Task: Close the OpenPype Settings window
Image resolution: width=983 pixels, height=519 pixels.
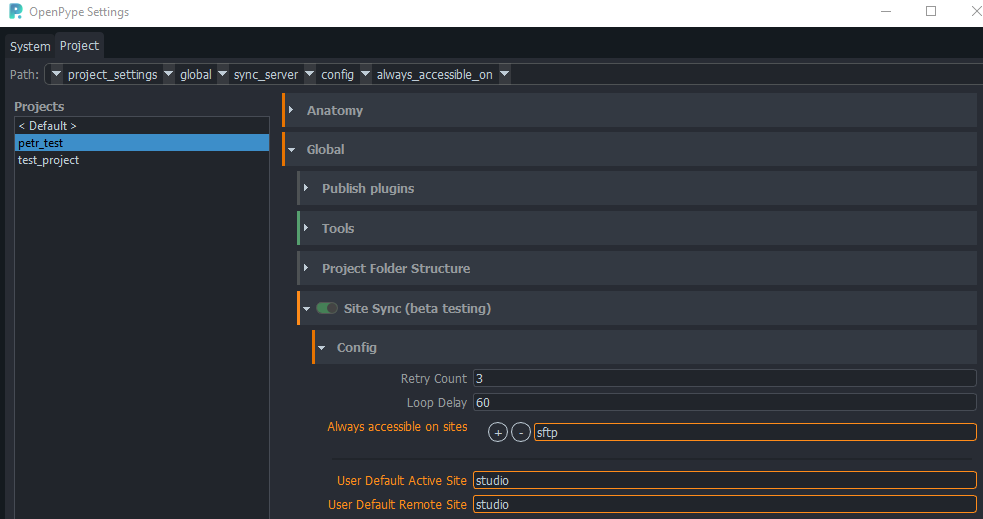Action: point(975,11)
